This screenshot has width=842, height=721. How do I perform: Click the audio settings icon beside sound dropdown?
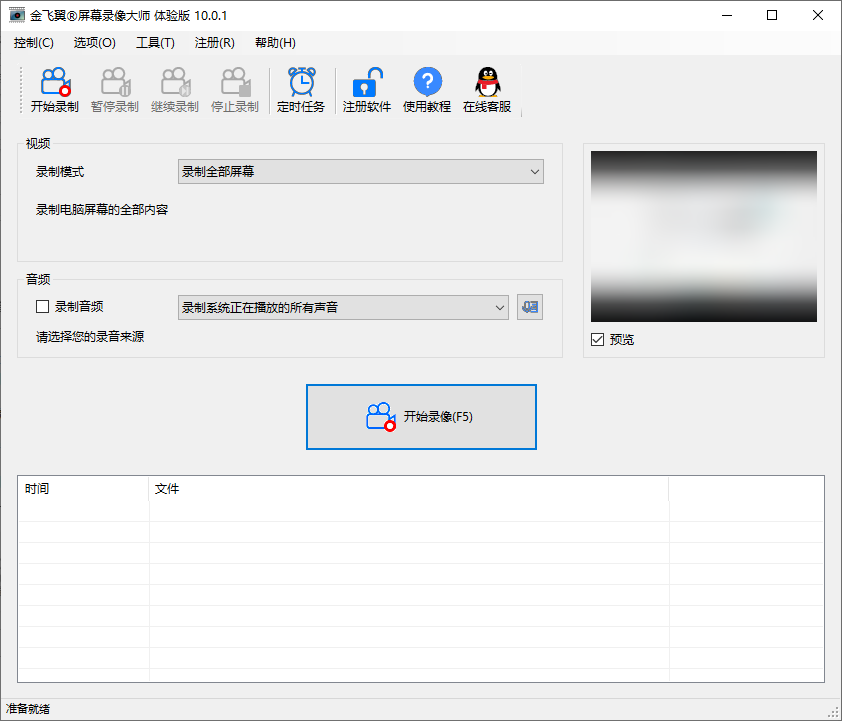click(530, 307)
